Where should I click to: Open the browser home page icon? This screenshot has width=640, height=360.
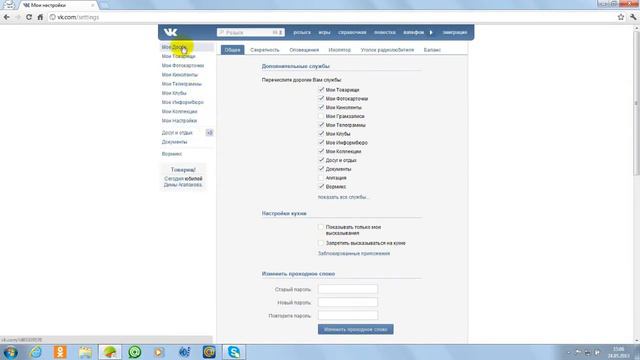point(40,17)
